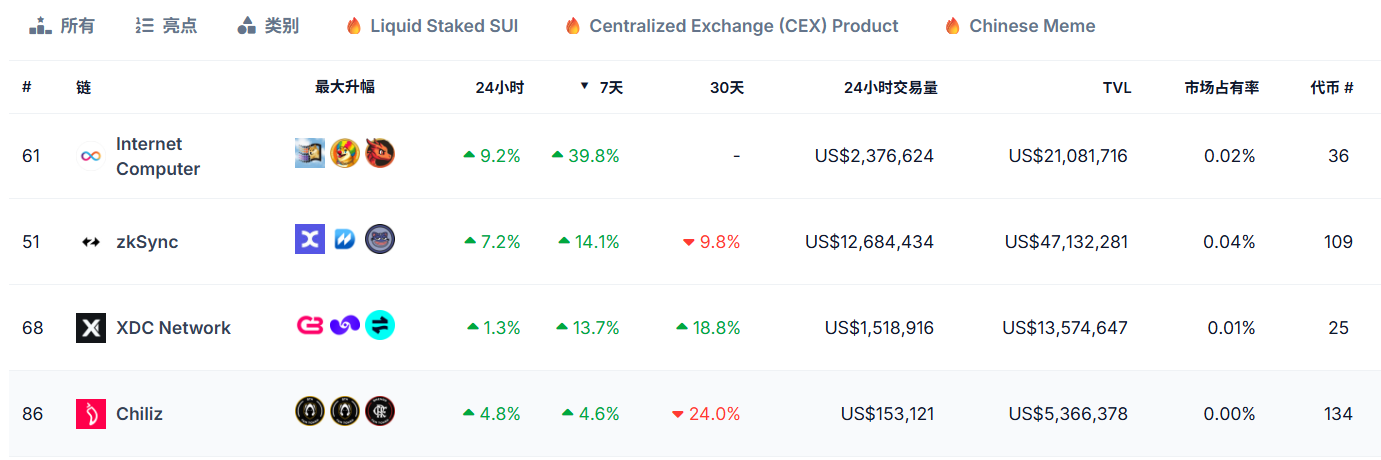
Task: Sort the table by 24小时 column
Action: tap(499, 88)
